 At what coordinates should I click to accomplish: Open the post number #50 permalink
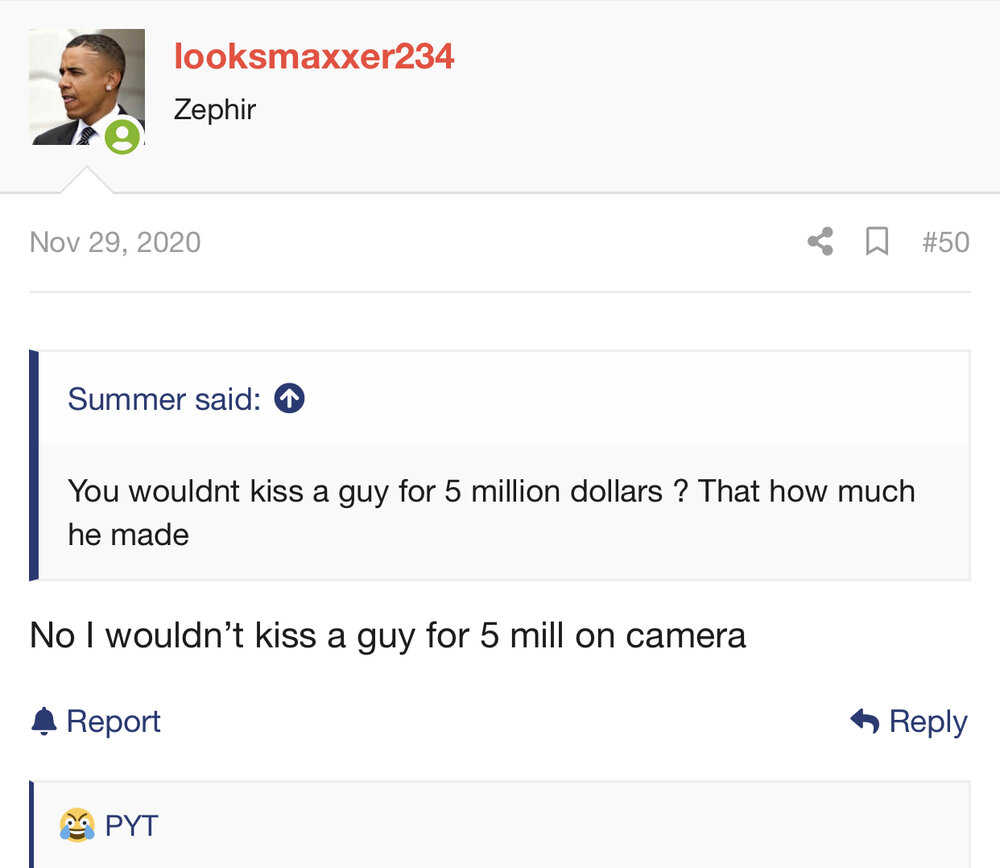(x=945, y=242)
